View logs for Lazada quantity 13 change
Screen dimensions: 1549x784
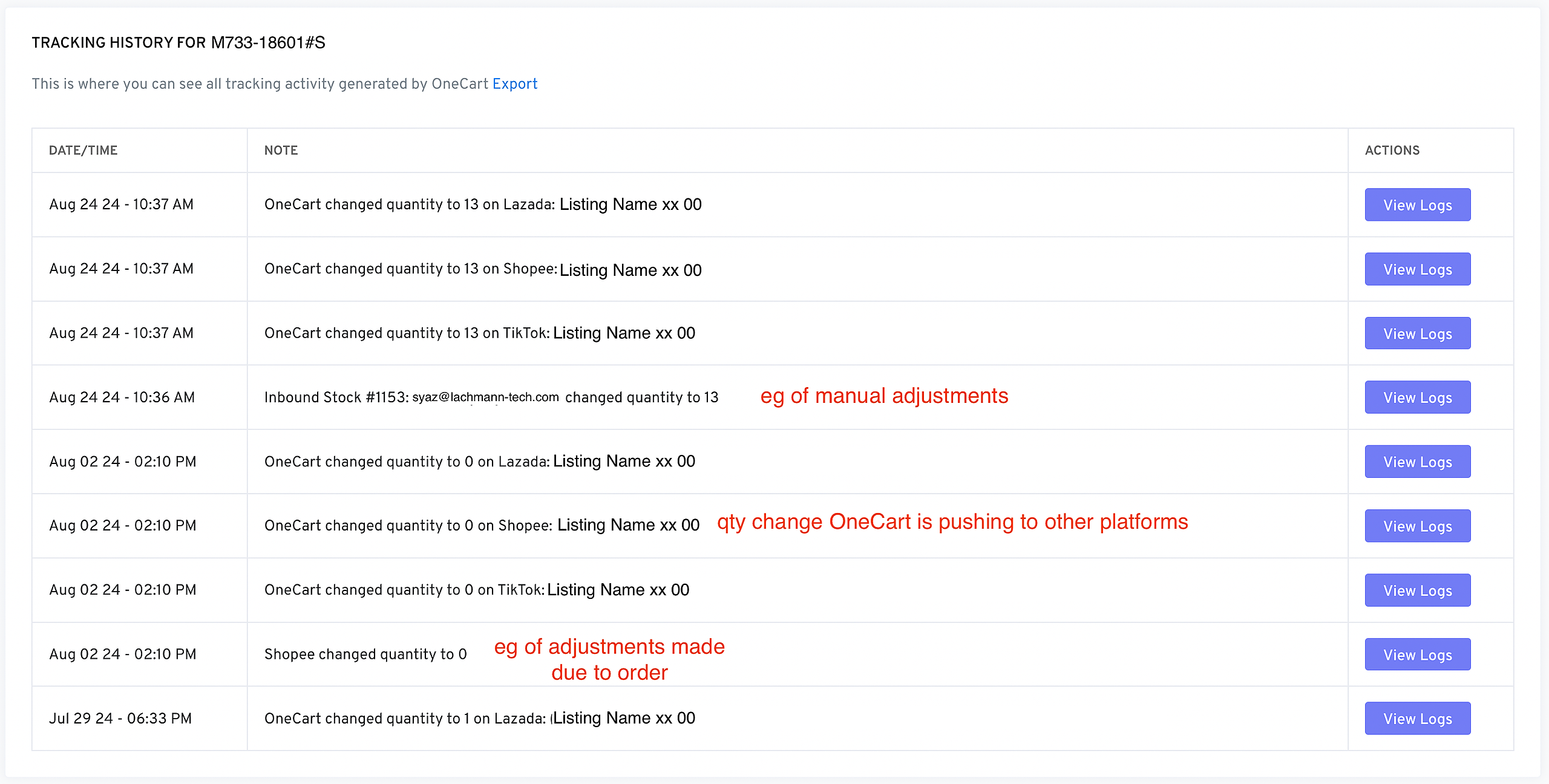coord(1417,205)
